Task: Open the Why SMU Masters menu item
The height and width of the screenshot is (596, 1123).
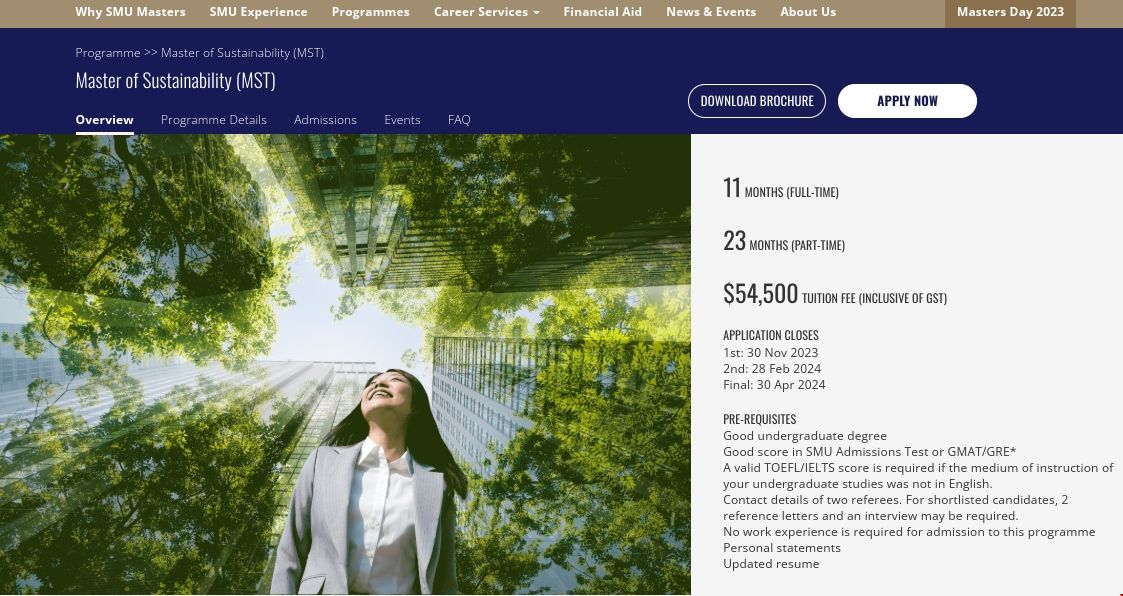Action: tap(130, 12)
